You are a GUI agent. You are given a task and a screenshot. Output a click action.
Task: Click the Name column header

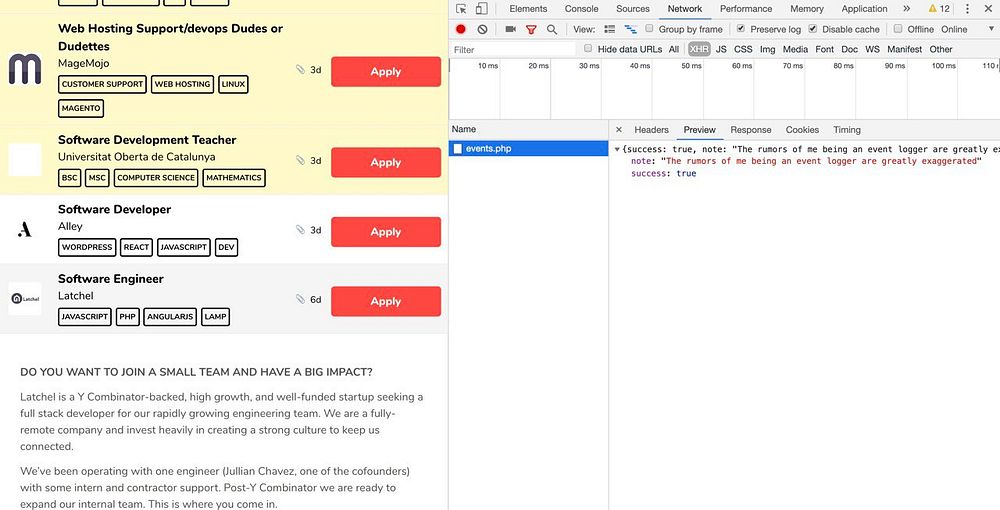click(x=529, y=129)
